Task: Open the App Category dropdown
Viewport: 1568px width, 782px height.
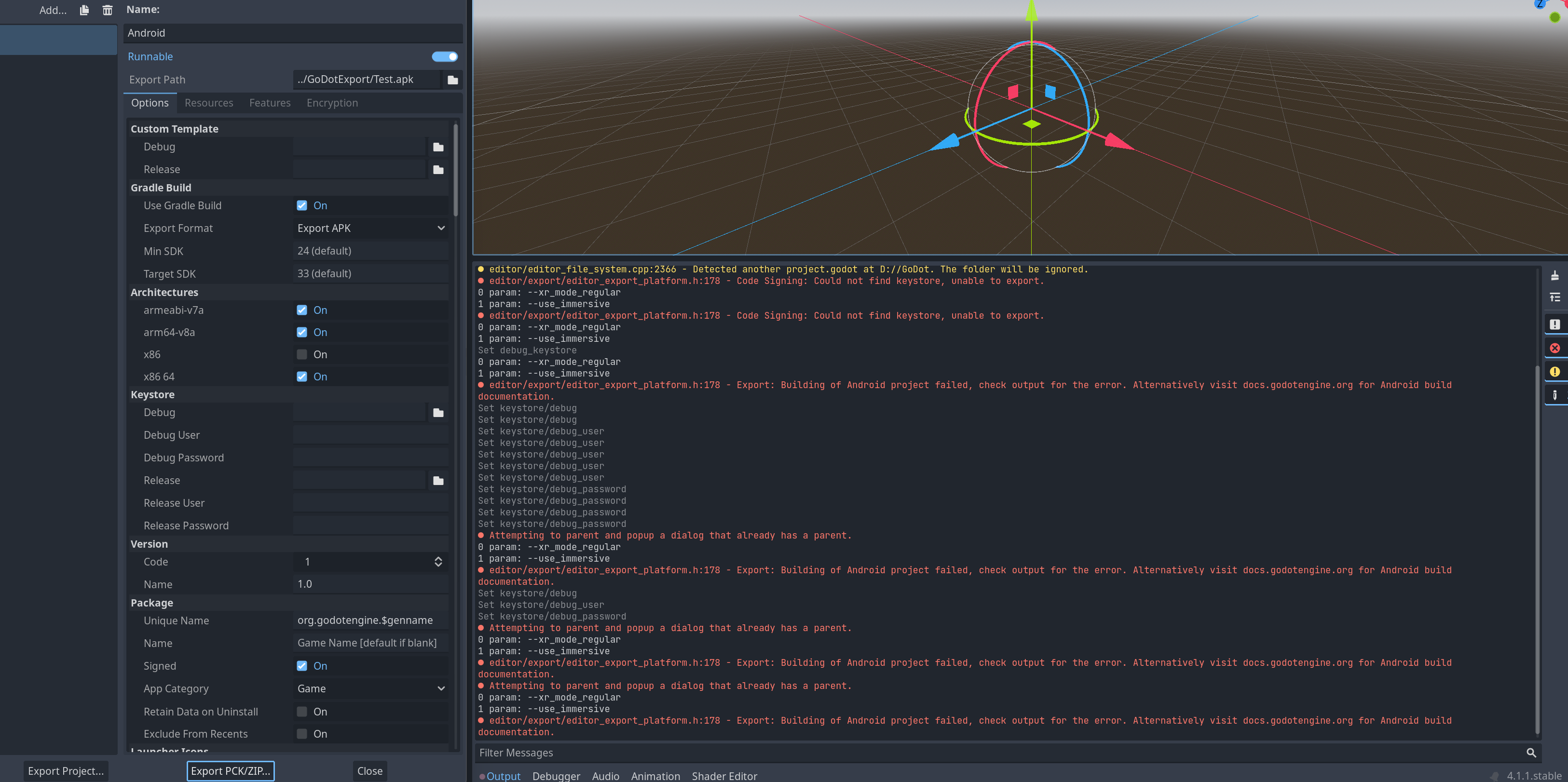Action: (x=370, y=688)
